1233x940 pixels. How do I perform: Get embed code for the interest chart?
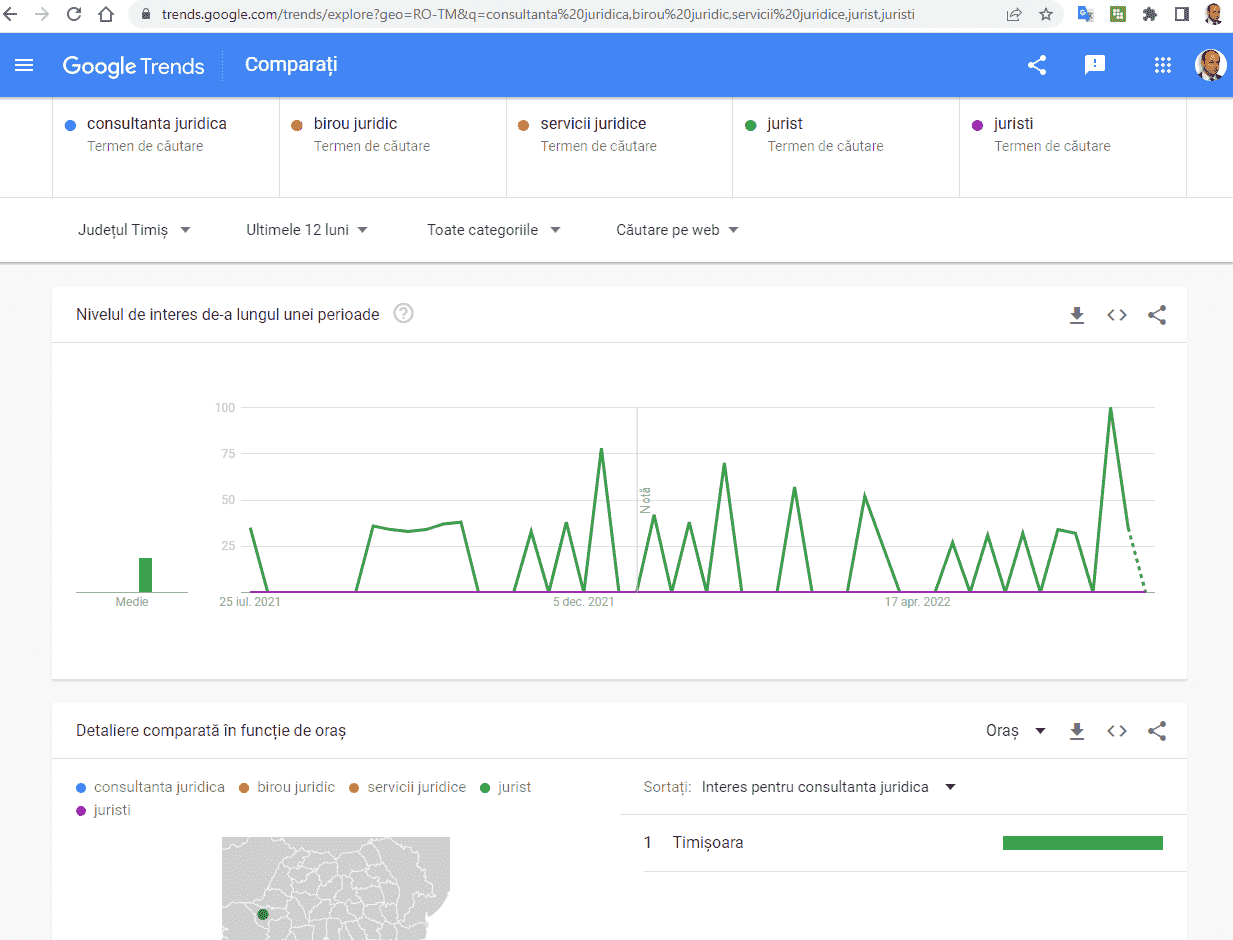[1117, 315]
